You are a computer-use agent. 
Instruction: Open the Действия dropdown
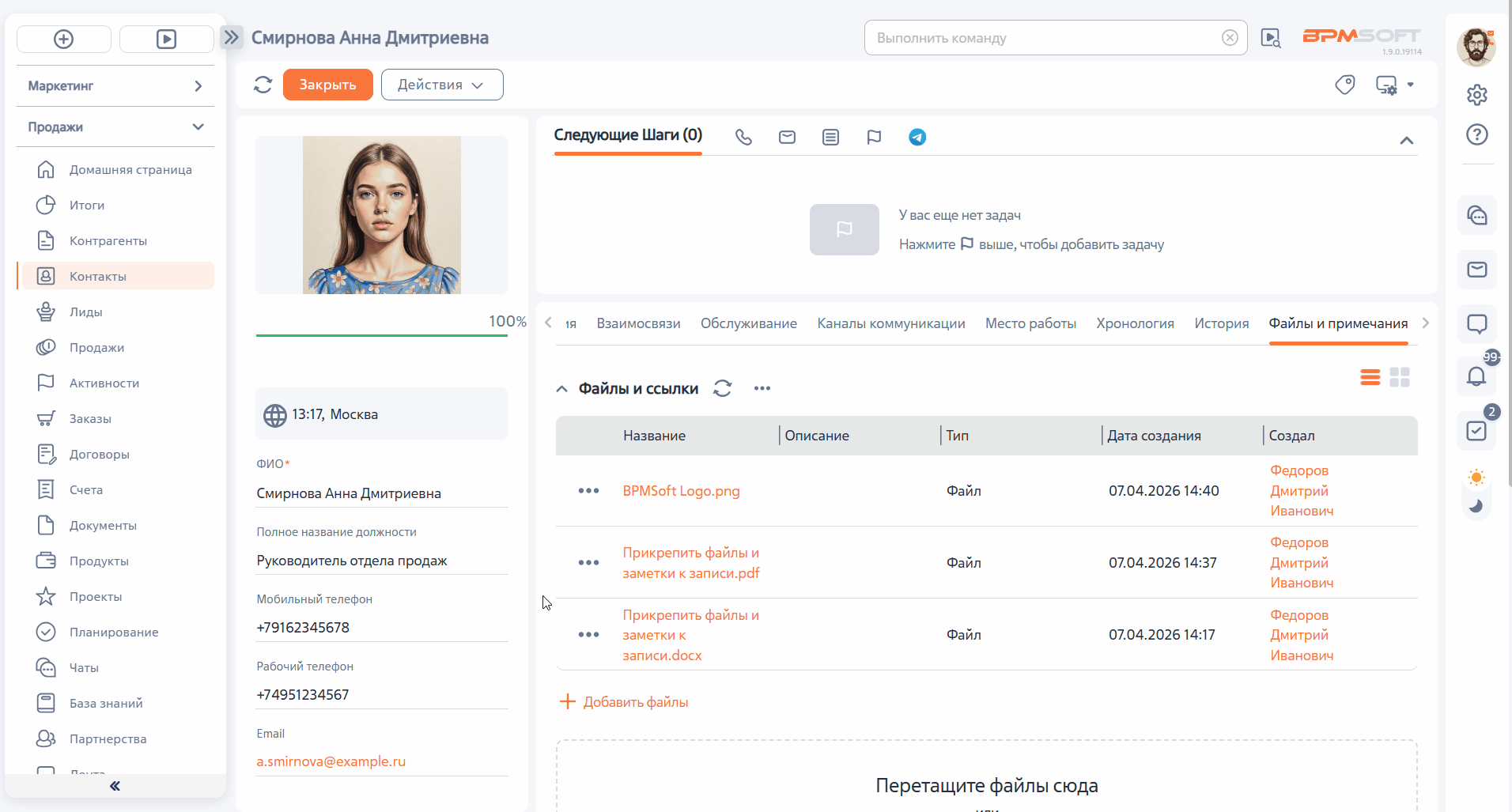[441, 85]
